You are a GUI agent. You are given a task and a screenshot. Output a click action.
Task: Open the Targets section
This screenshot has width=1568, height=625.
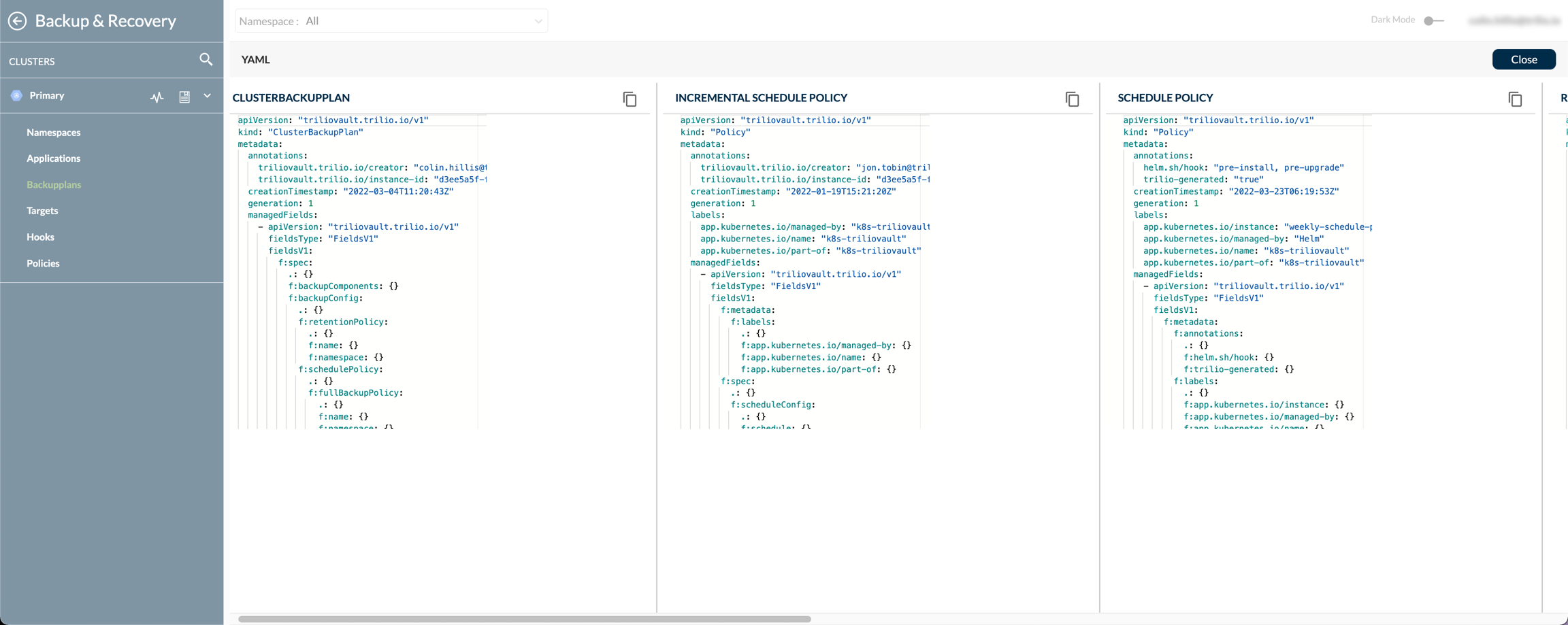(x=42, y=211)
